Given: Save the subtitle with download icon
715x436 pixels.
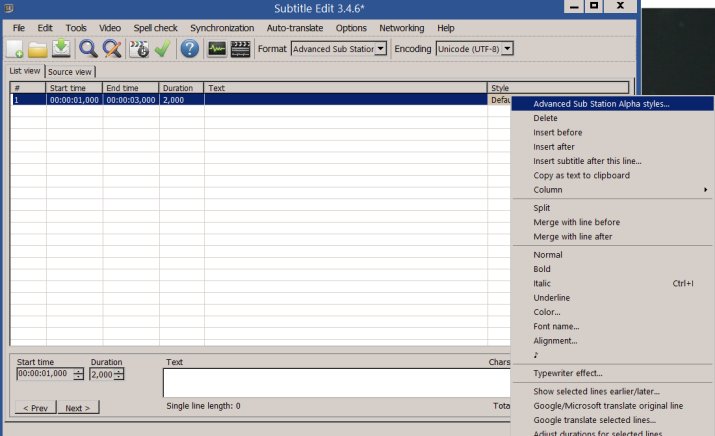Looking at the screenshot, I should coord(61,49).
